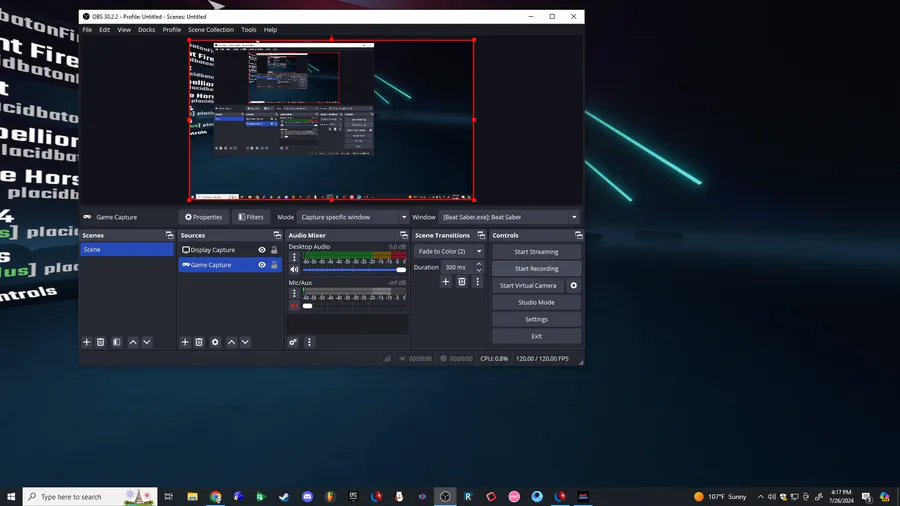900x506 pixels.
Task: Toggle visibility of Display Capture source
Action: coord(262,250)
